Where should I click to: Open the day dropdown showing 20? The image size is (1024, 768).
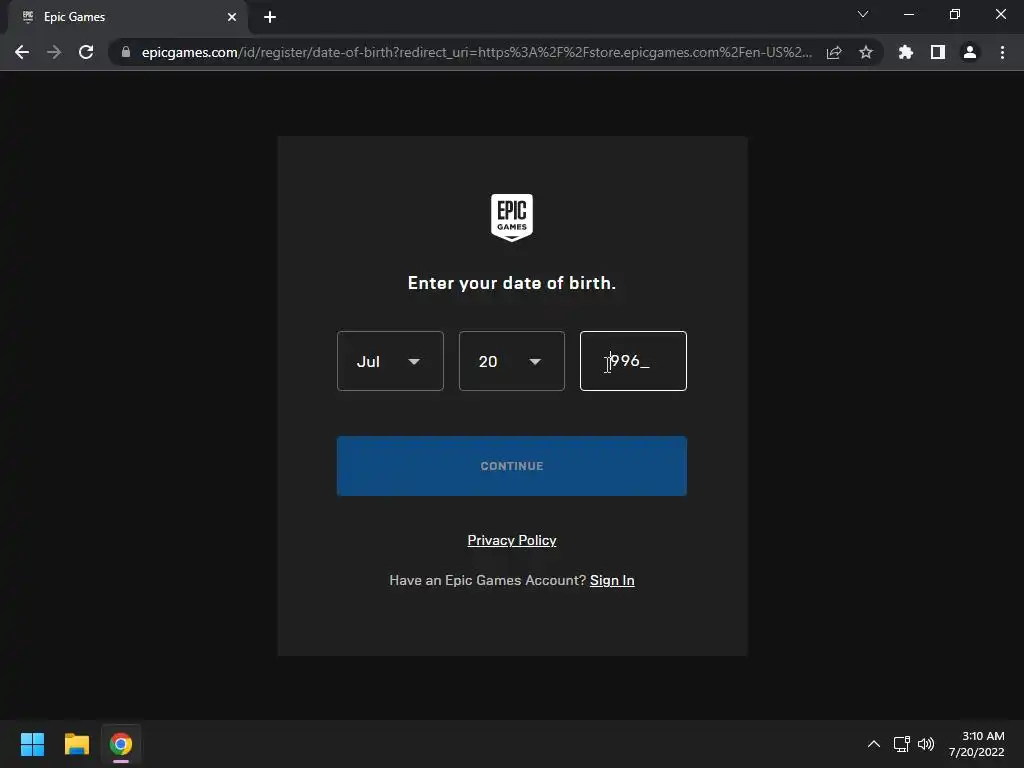[511, 361]
